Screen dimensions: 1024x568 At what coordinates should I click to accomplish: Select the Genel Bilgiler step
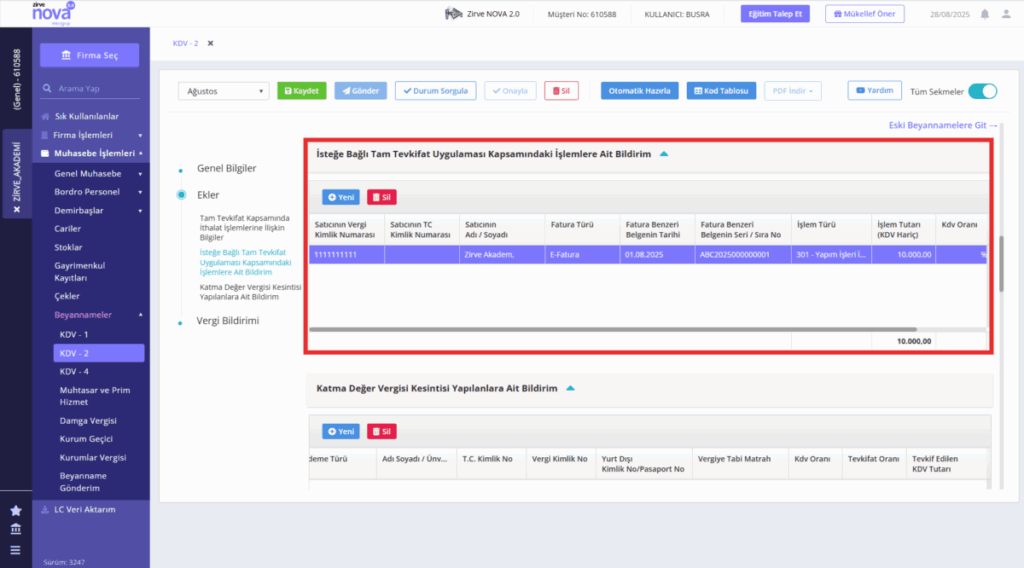tap(227, 168)
